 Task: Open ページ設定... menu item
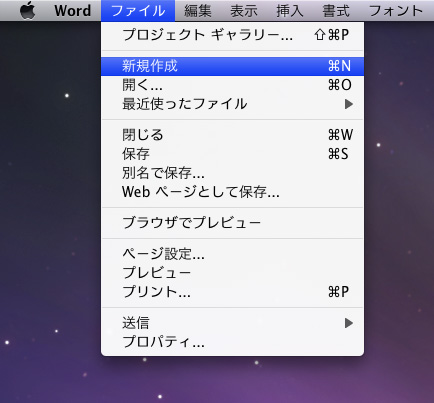point(232,254)
